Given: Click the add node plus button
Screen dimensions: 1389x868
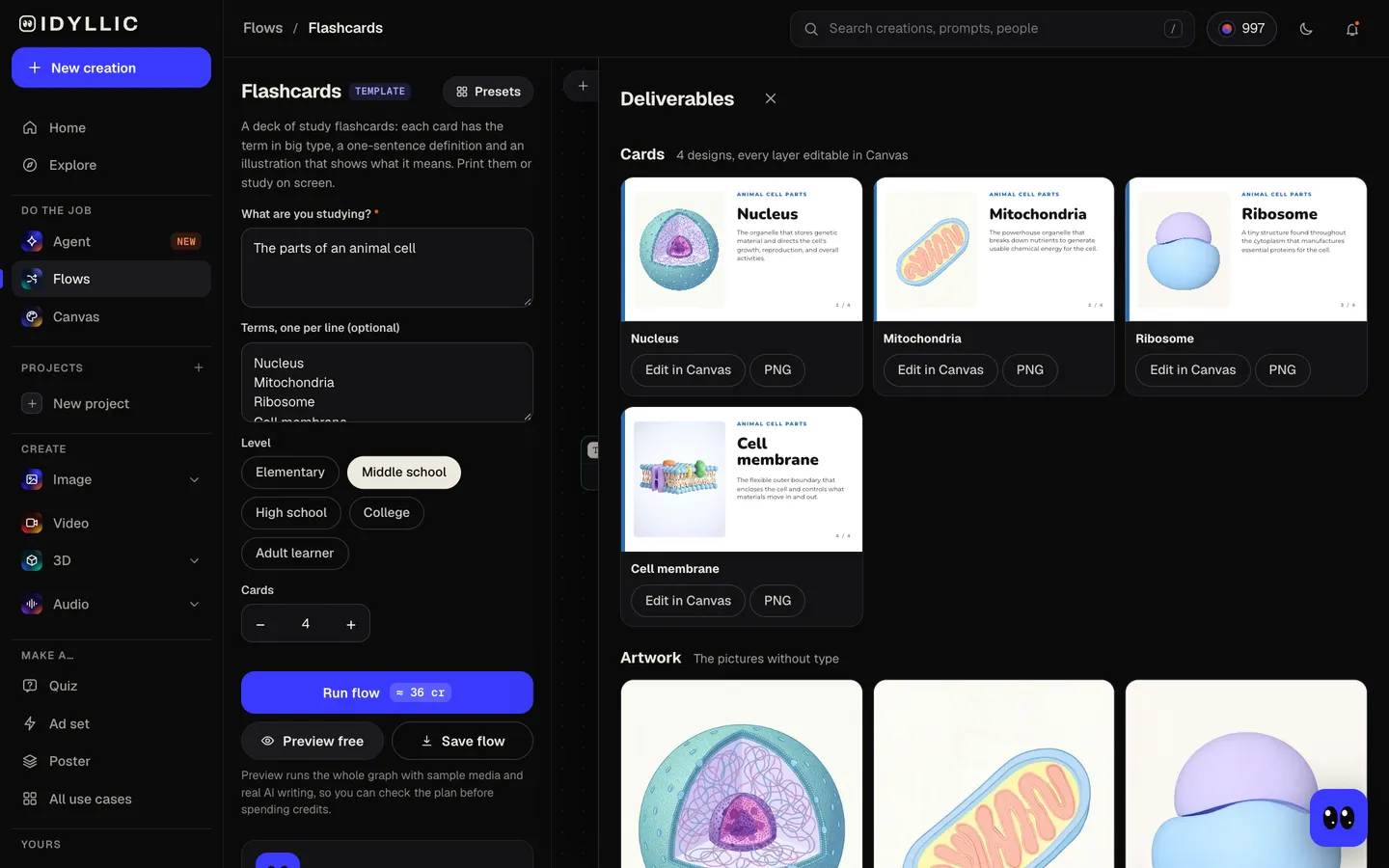Looking at the screenshot, I should (583, 86).
